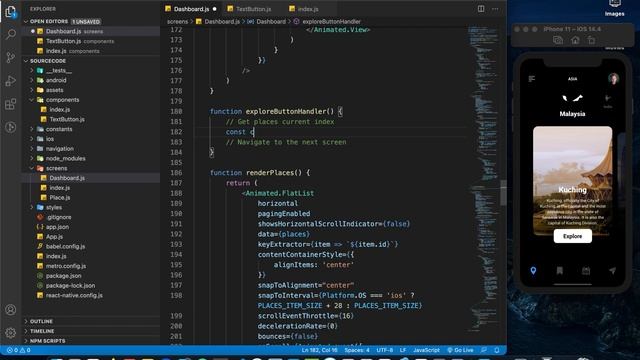Image resolution: width=640 pixels, height=360 pixels.
Task: Change language mode JavaScript in status bar
Action: 426,350
